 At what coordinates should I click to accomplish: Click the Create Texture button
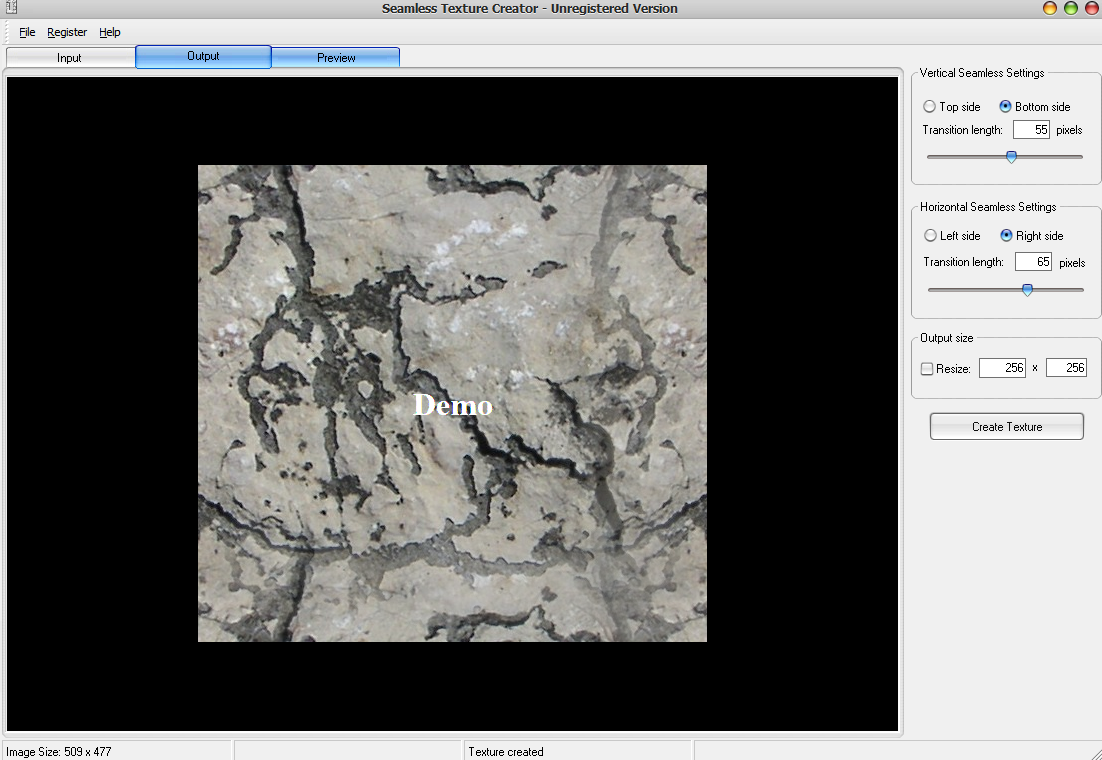pos(1006,427)
